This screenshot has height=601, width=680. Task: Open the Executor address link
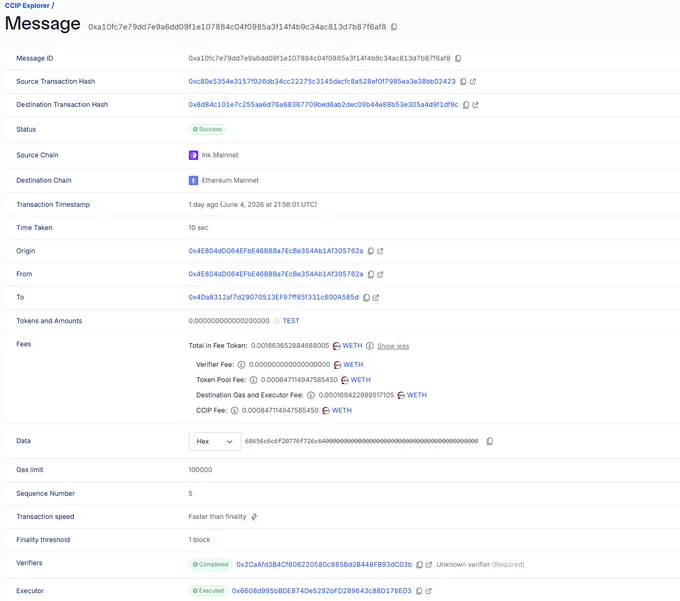[321, 591]
